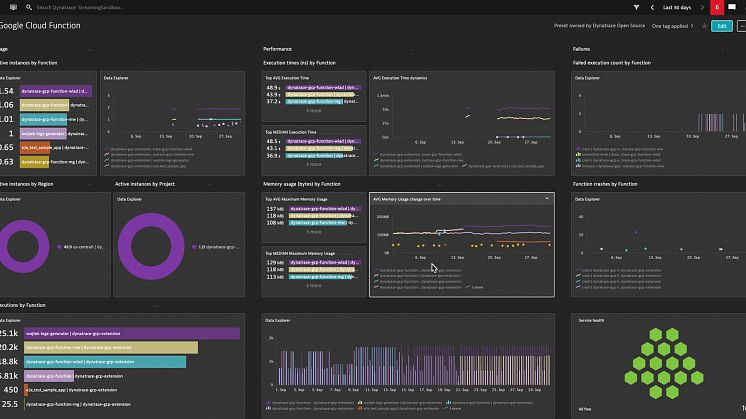Click the Edit dashboard button
The height and width of the screenshot is (419, 746).
[722, 26]
